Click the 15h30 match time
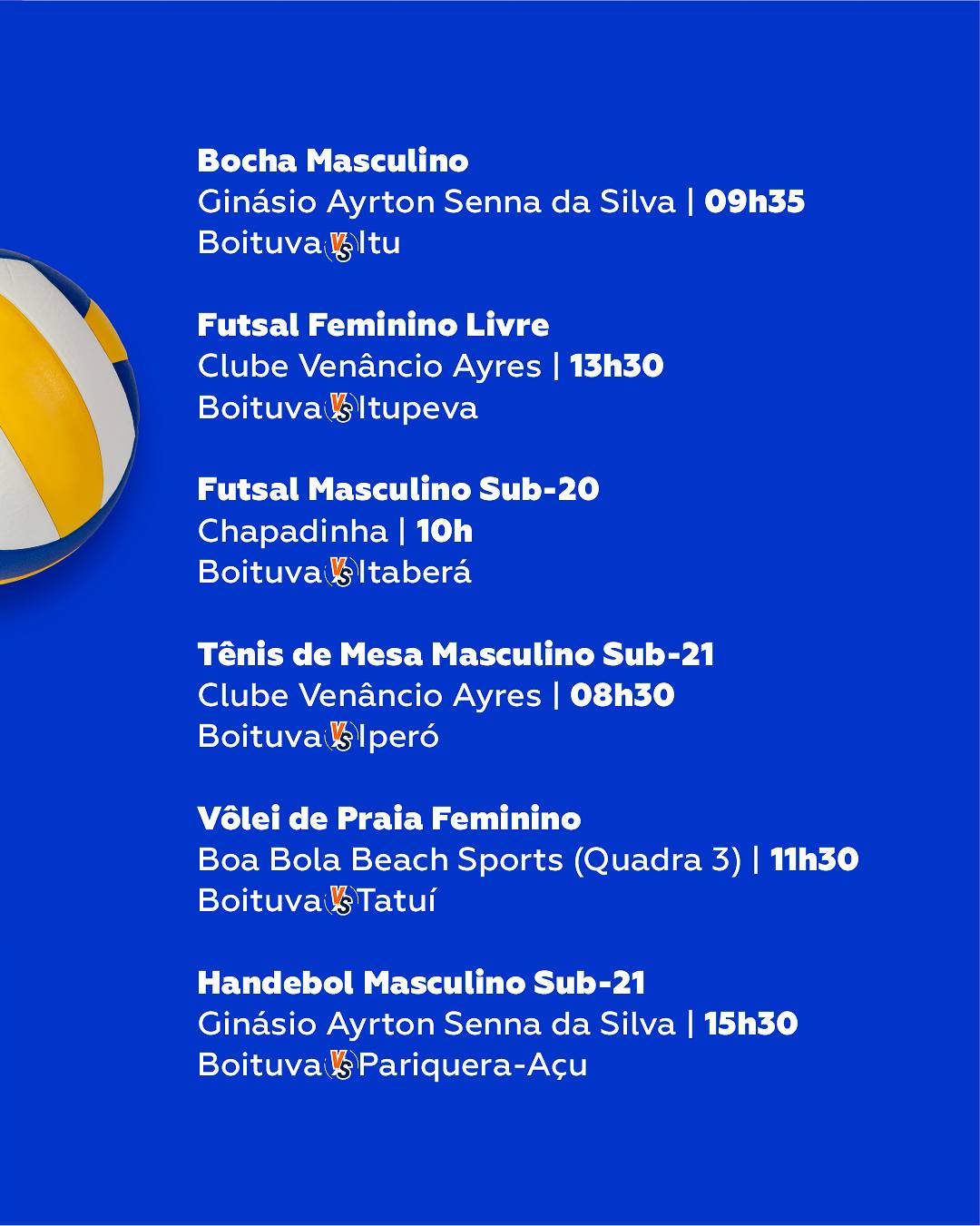Image resolution: width=980 pixels, height=1226 pixels. tap(750, 1024)
